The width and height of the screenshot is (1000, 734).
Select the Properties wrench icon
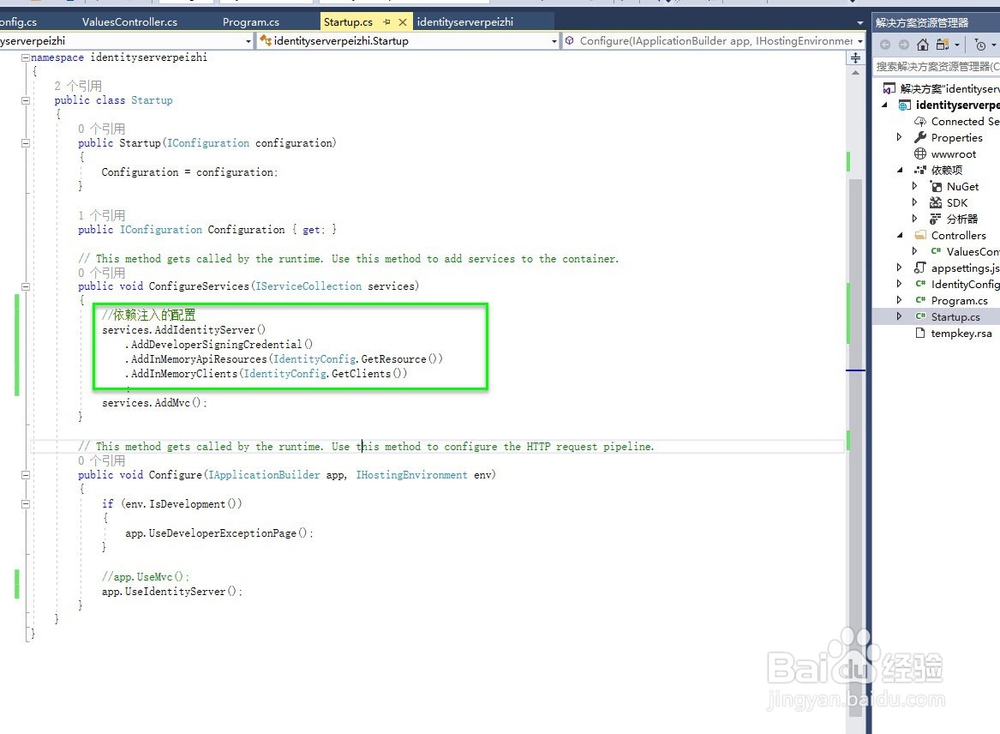pyautogui.click(x=921, y=138)
